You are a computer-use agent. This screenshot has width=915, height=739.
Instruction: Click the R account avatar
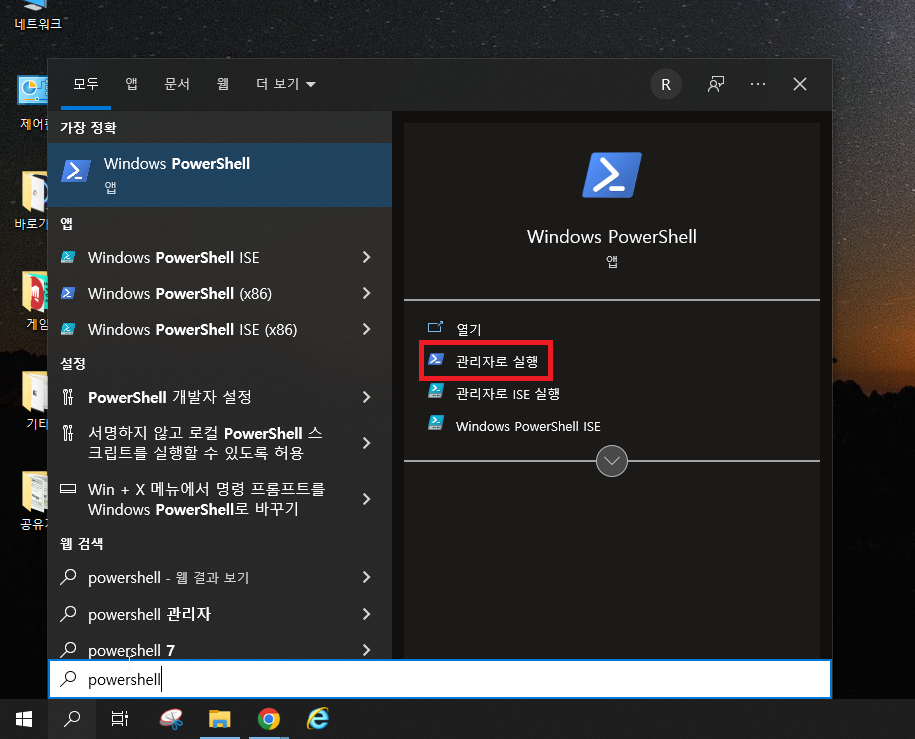pyautogui.click(x=666, y=85)
